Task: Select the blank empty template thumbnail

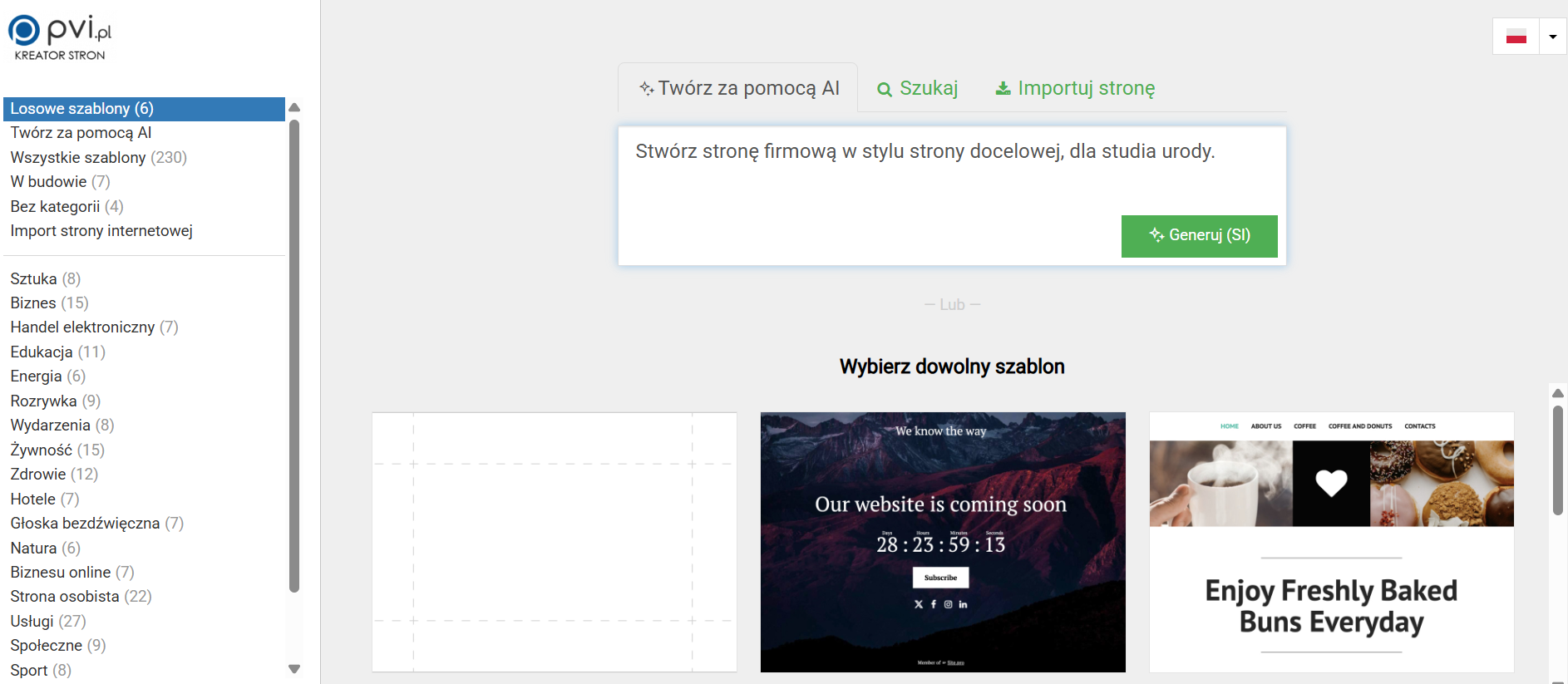Action: [554, 542]
